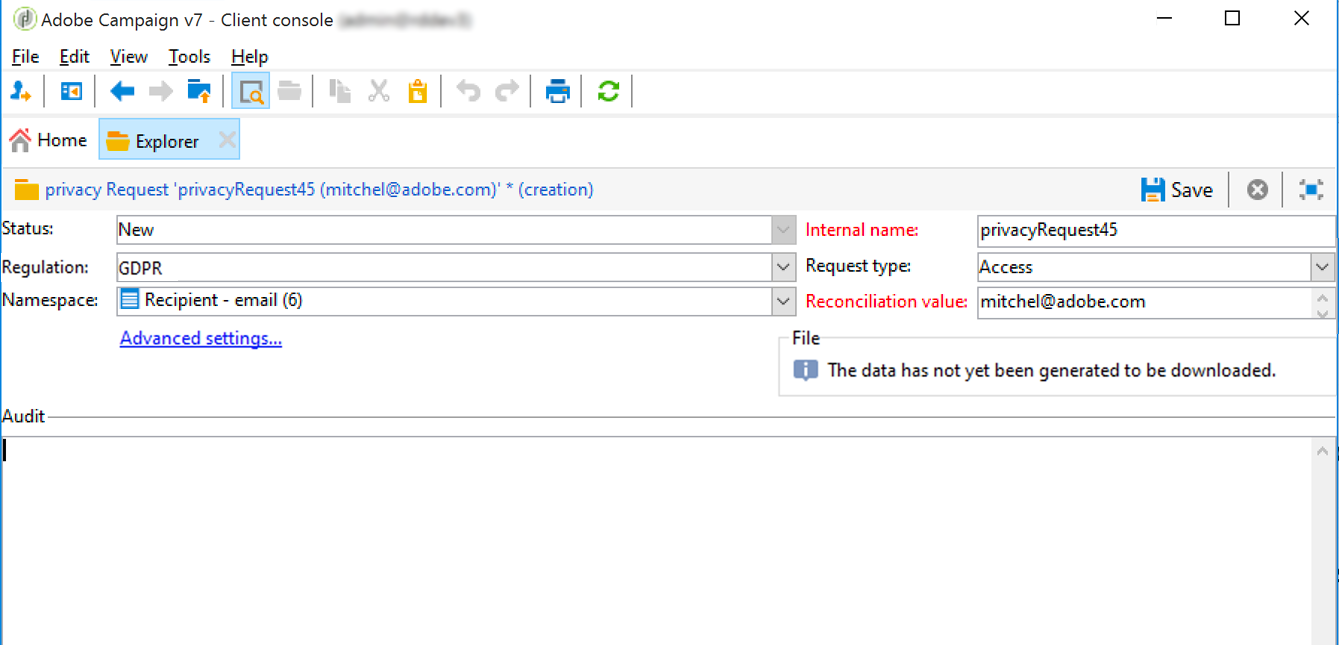Click the Redo arrow icon

tap(507, 92)
